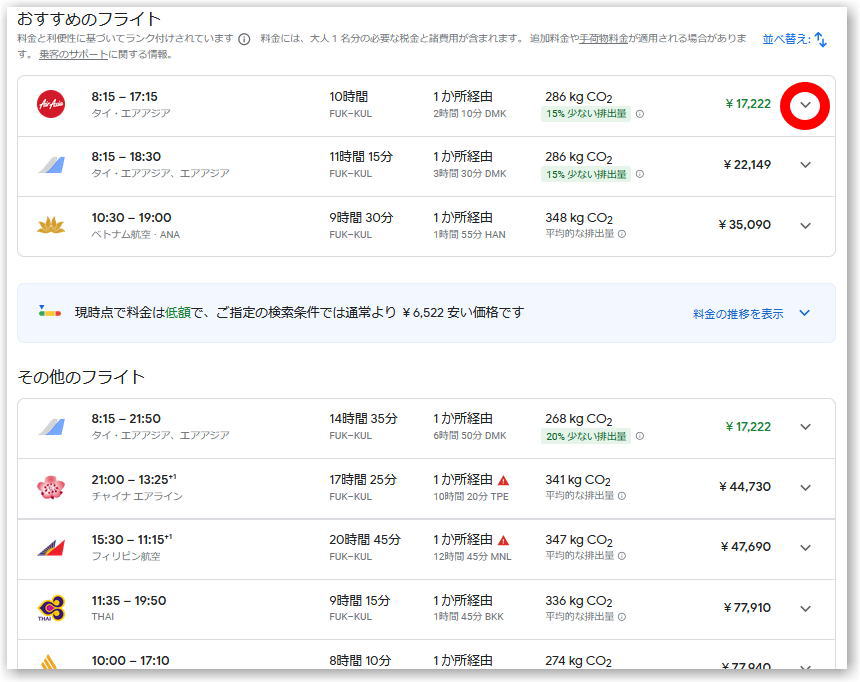Click the AirAsia logo on the 8:15 – 17:15 flight
The width and height of the screenshot is (860, 682).
[51, 104]
